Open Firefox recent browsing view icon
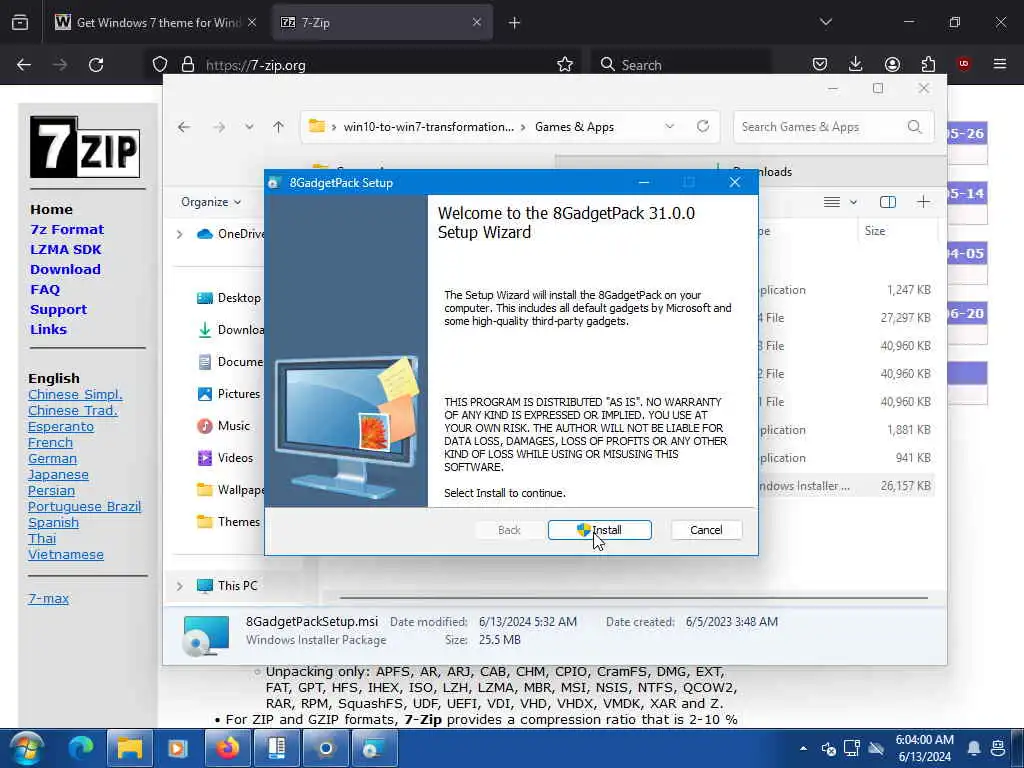Viewport: 1024px width, 768px height. pos(20,23)
